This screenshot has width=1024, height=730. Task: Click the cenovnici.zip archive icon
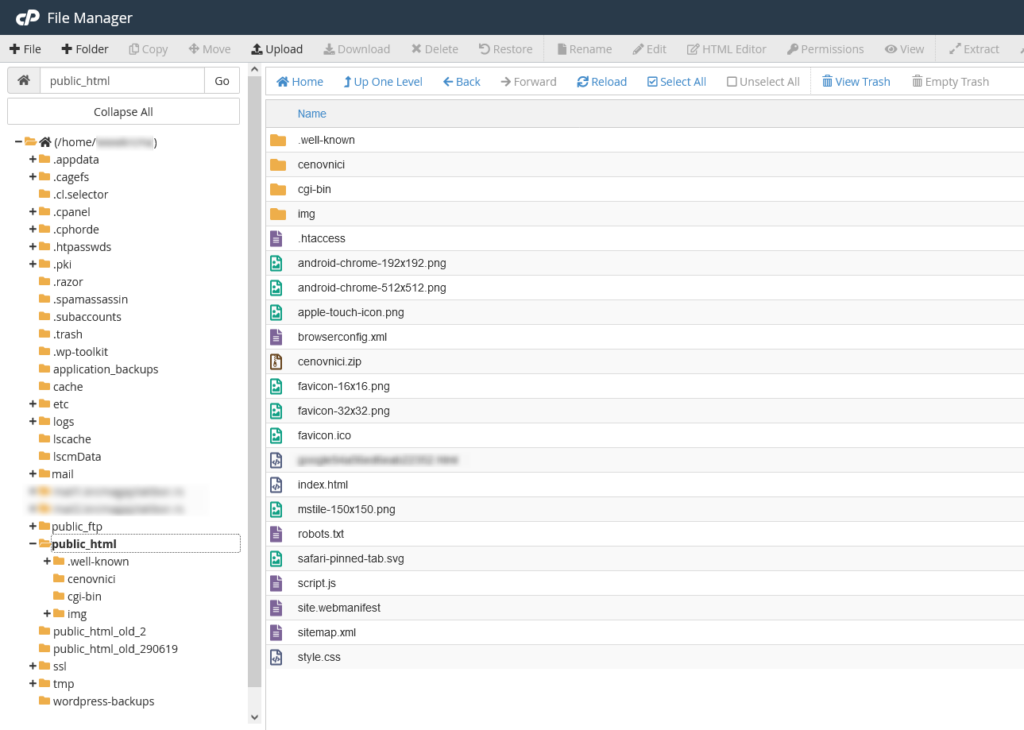[277, 361]
